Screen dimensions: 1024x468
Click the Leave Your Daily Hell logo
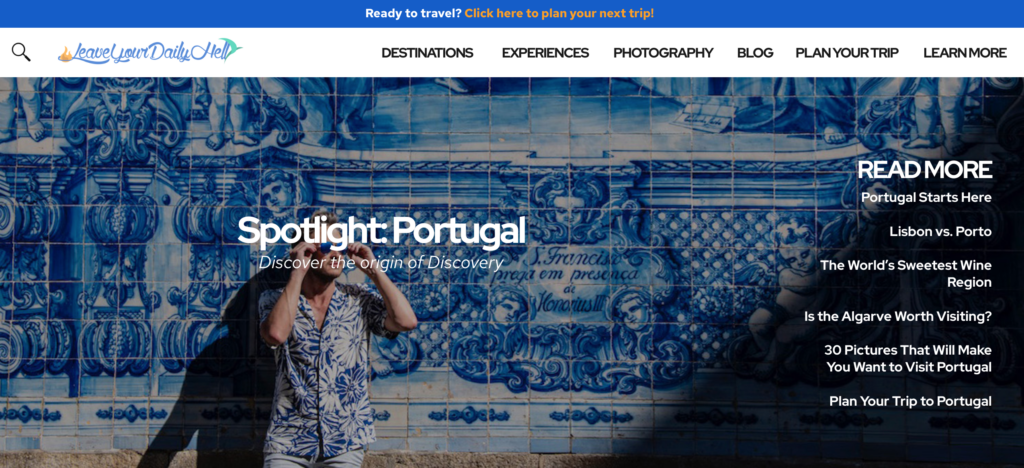(x=150, y=52)
